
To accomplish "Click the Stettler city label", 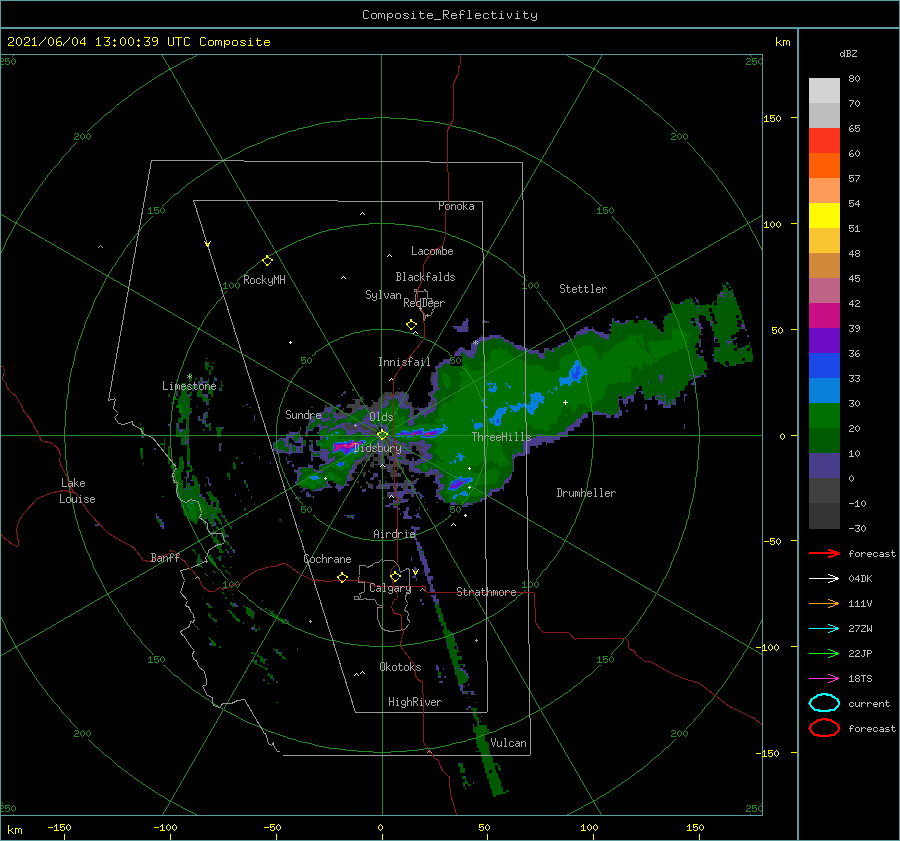I will [583, 289].
